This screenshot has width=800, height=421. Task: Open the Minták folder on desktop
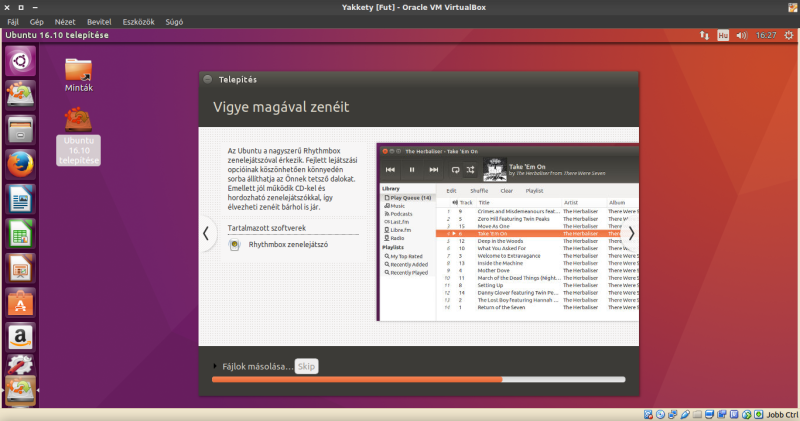[x=79, y=73]
